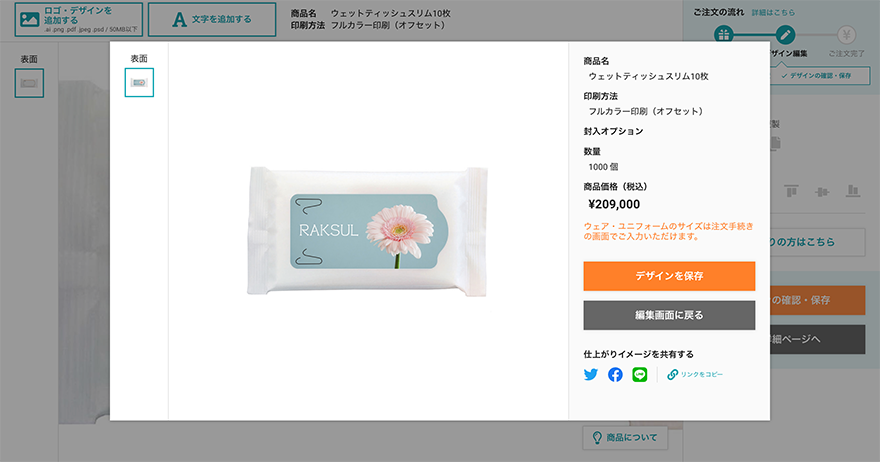Image resolution: width=880 pixels, height=462 pixels.
Task: Click the align-bottom icon
Action: click(x=852, y=191)
